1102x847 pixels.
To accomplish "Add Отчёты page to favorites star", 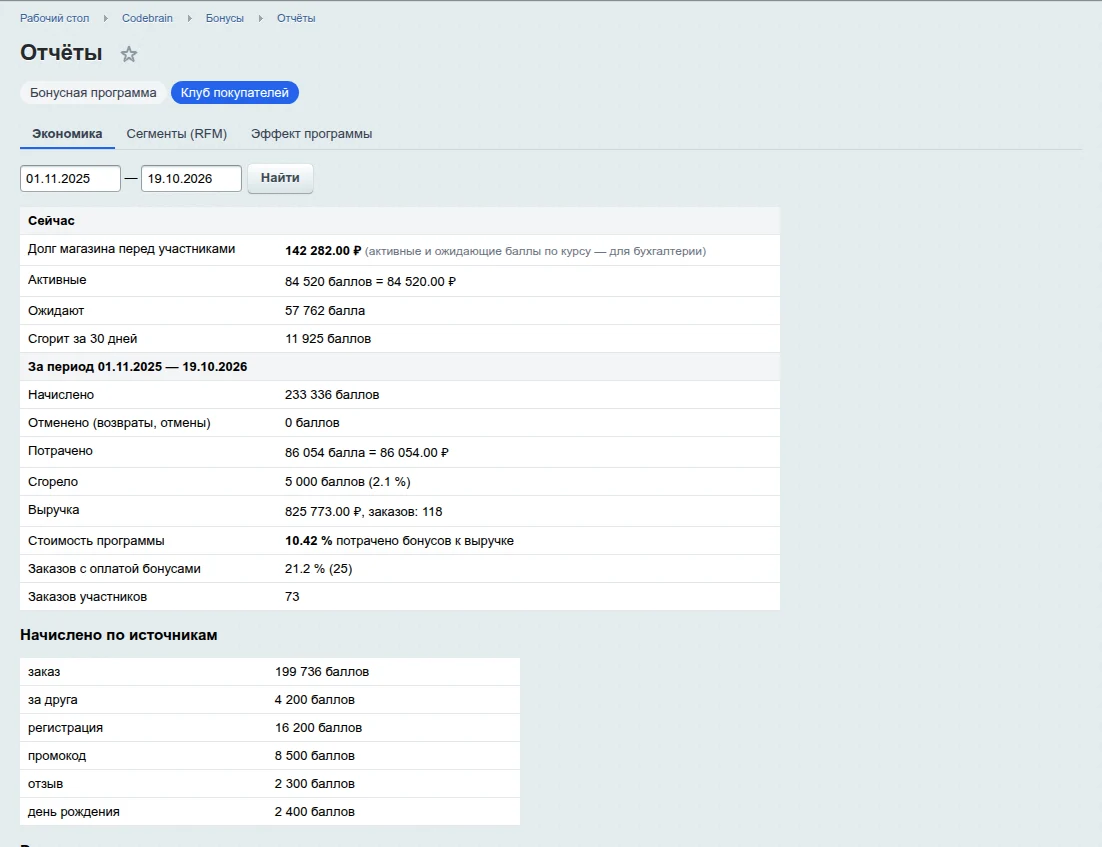I will (129, 54).
